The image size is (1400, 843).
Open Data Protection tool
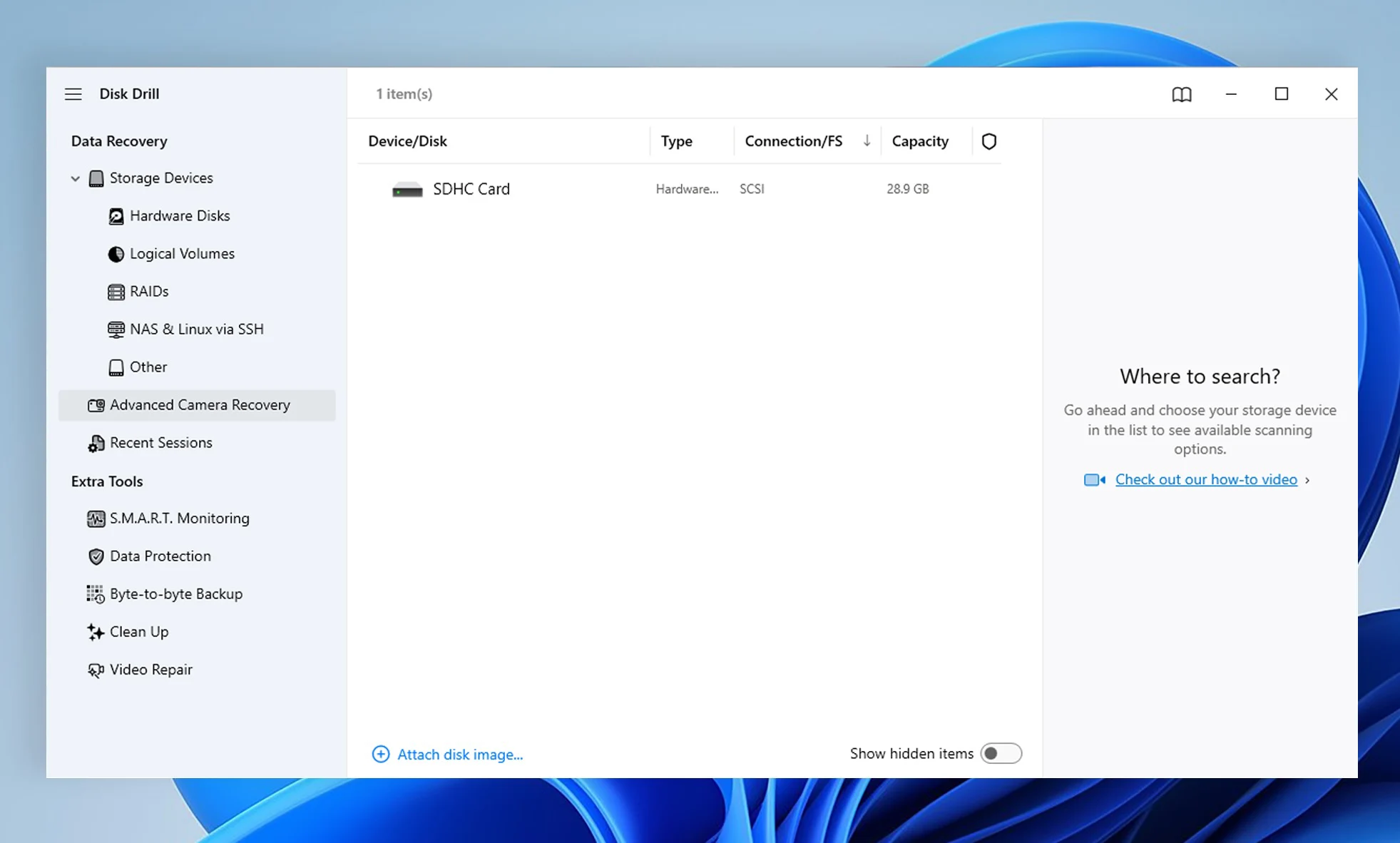160,556
